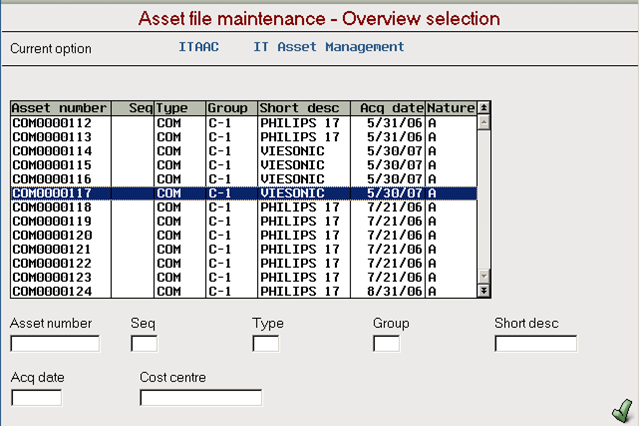Click the ITAAC option code text

[199, 47]
